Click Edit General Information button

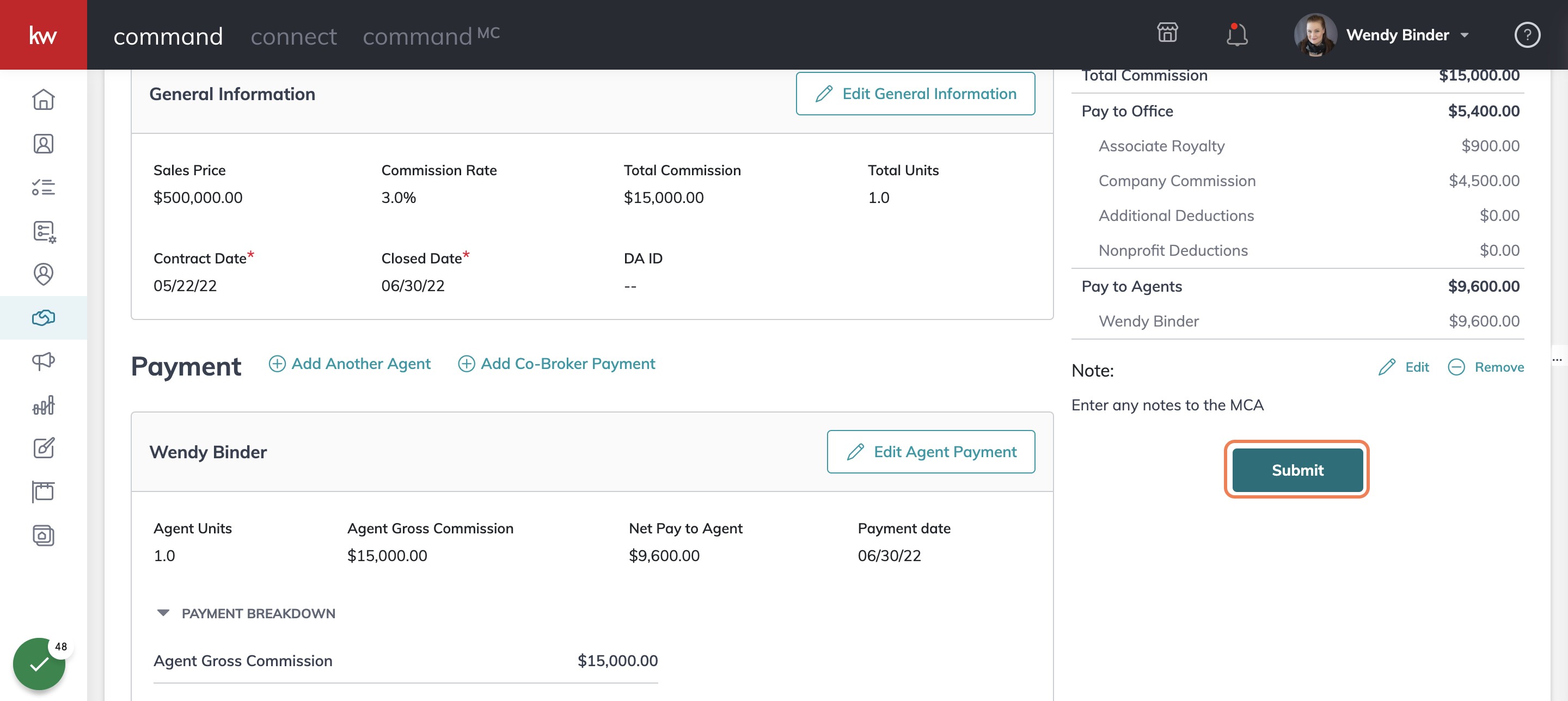[915, 94]
